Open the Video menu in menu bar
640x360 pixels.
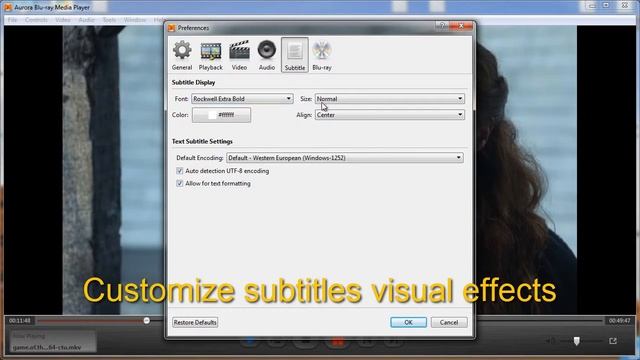point(63,20)
